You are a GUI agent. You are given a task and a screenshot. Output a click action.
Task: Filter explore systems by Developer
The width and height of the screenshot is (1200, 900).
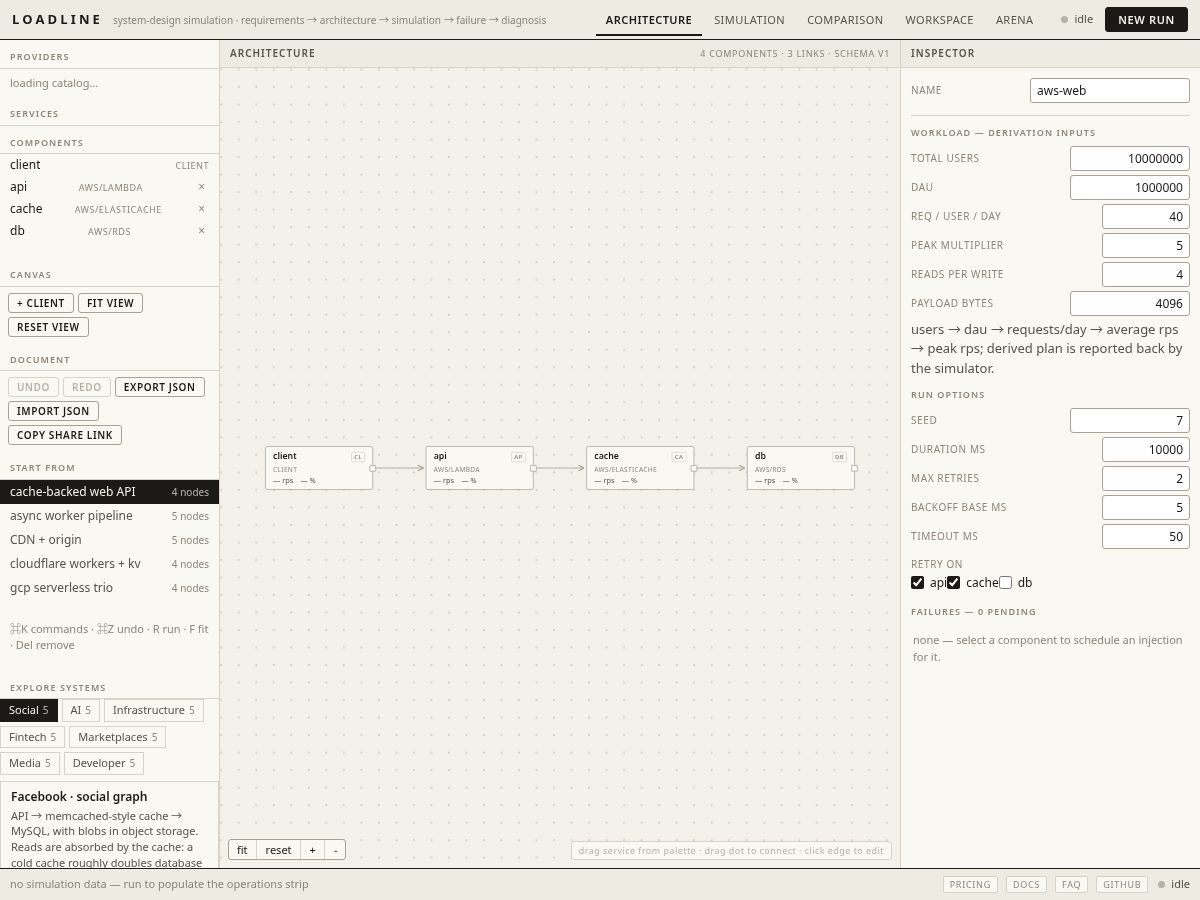pos(104,763)
